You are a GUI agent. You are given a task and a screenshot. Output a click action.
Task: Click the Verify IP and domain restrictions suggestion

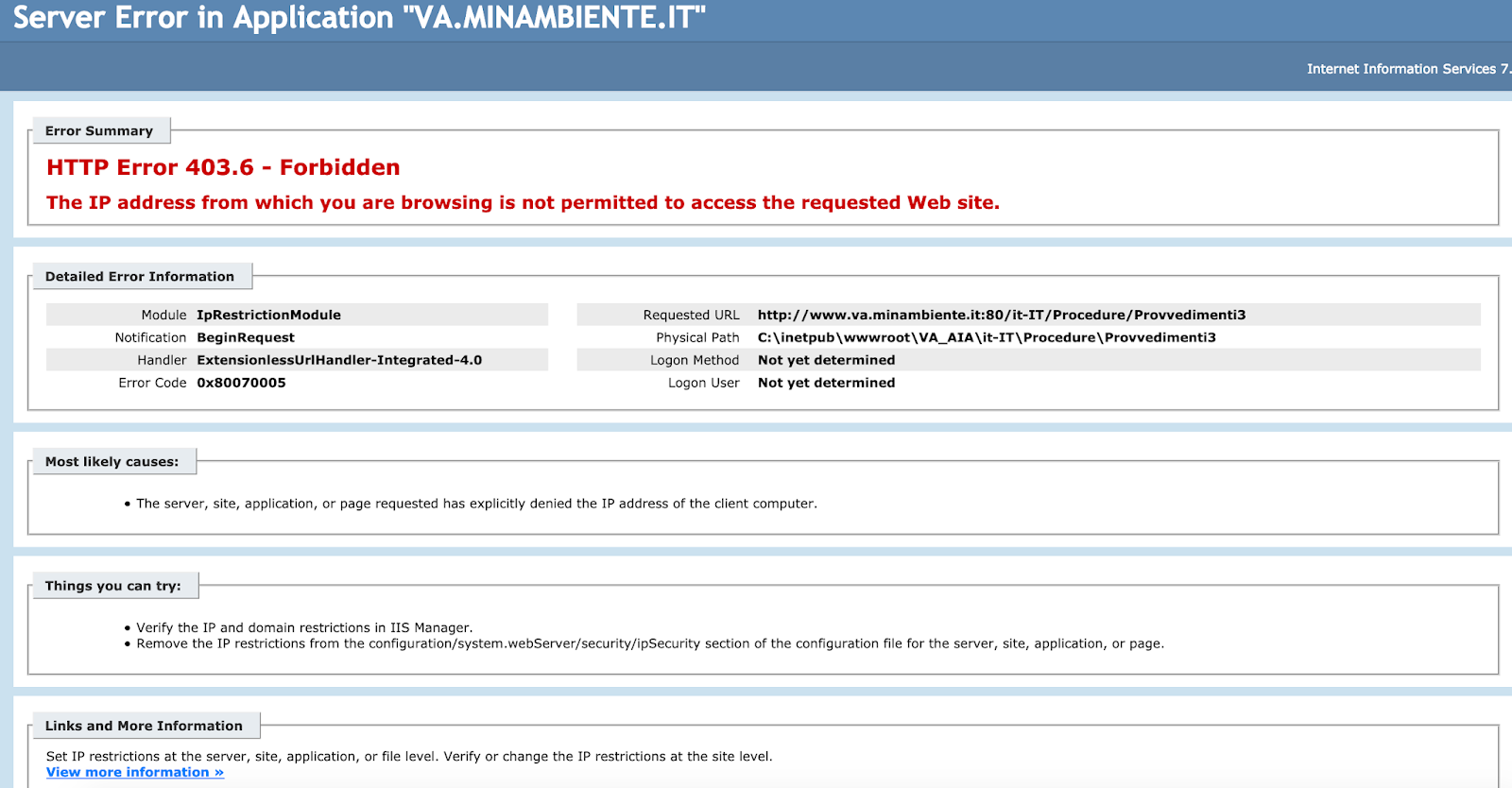[x=304, y=627]
